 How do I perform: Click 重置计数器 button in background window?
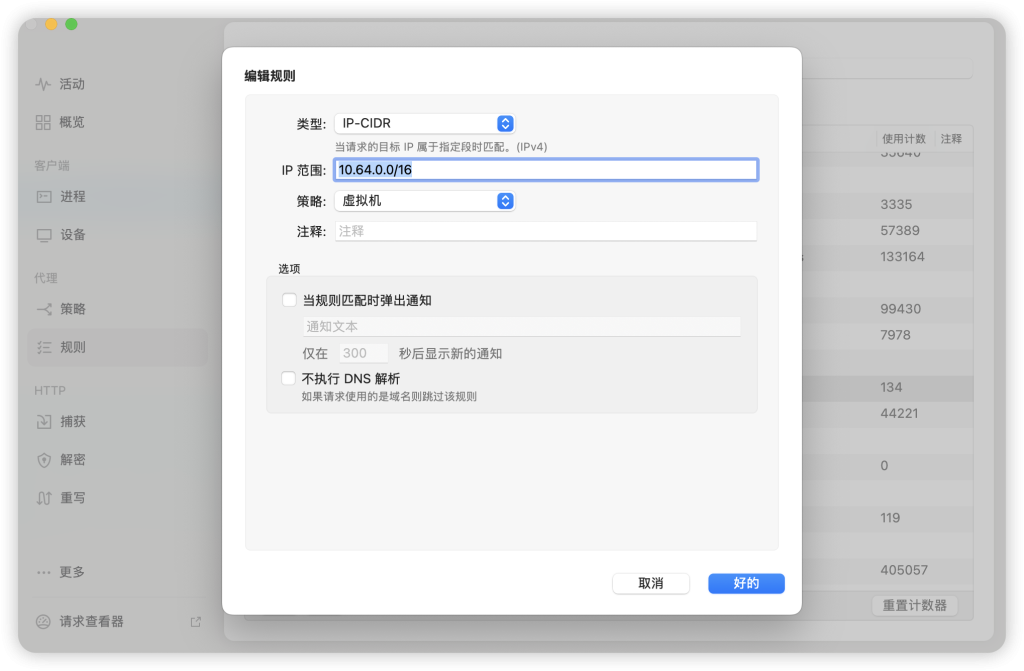[x=914, y=606]
